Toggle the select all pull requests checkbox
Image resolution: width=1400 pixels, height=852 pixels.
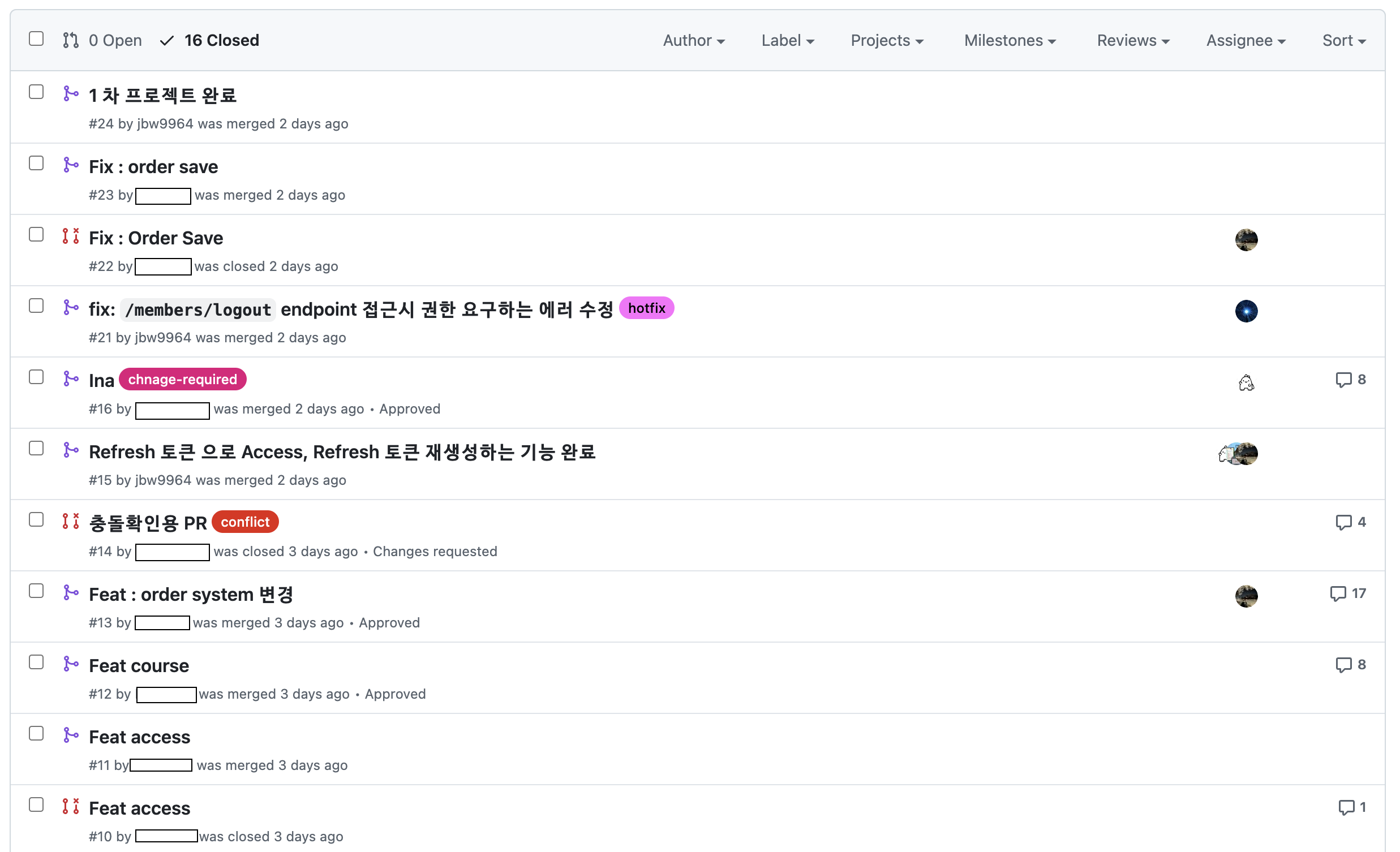click(x=36, y=39)
